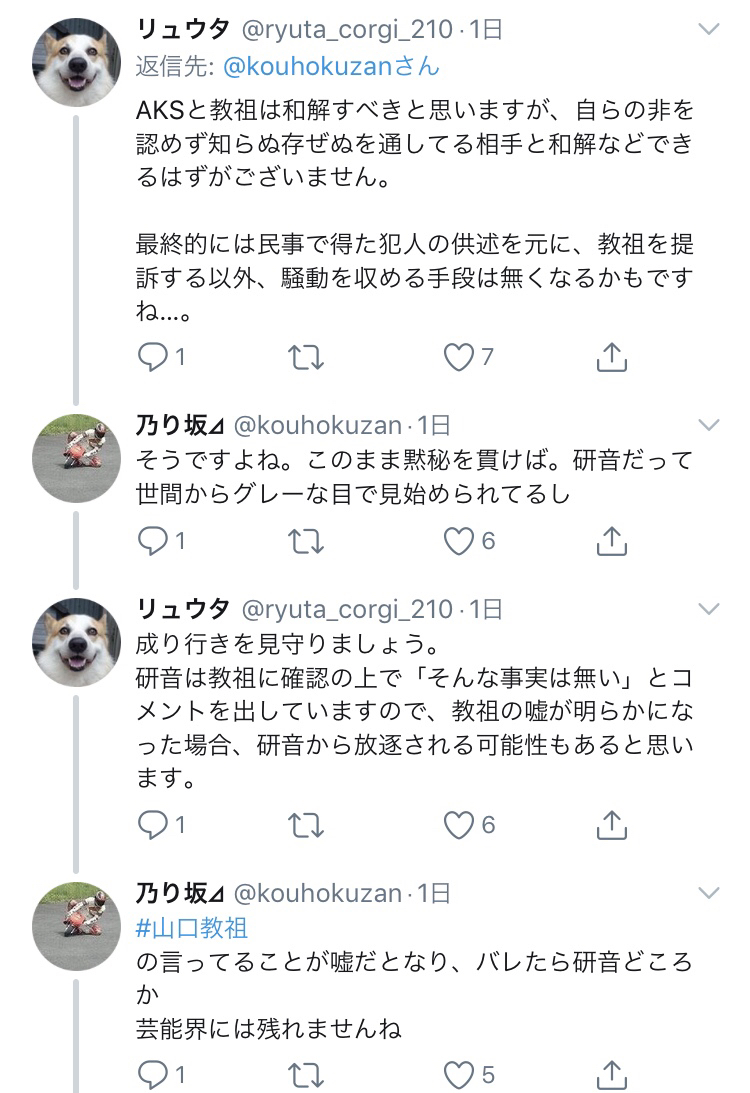The height and width of the screenshot is (1093, 750).
Task: Retweet the tweet starting そうですよね
Action: pyautogui.click(x=305, y=541)
